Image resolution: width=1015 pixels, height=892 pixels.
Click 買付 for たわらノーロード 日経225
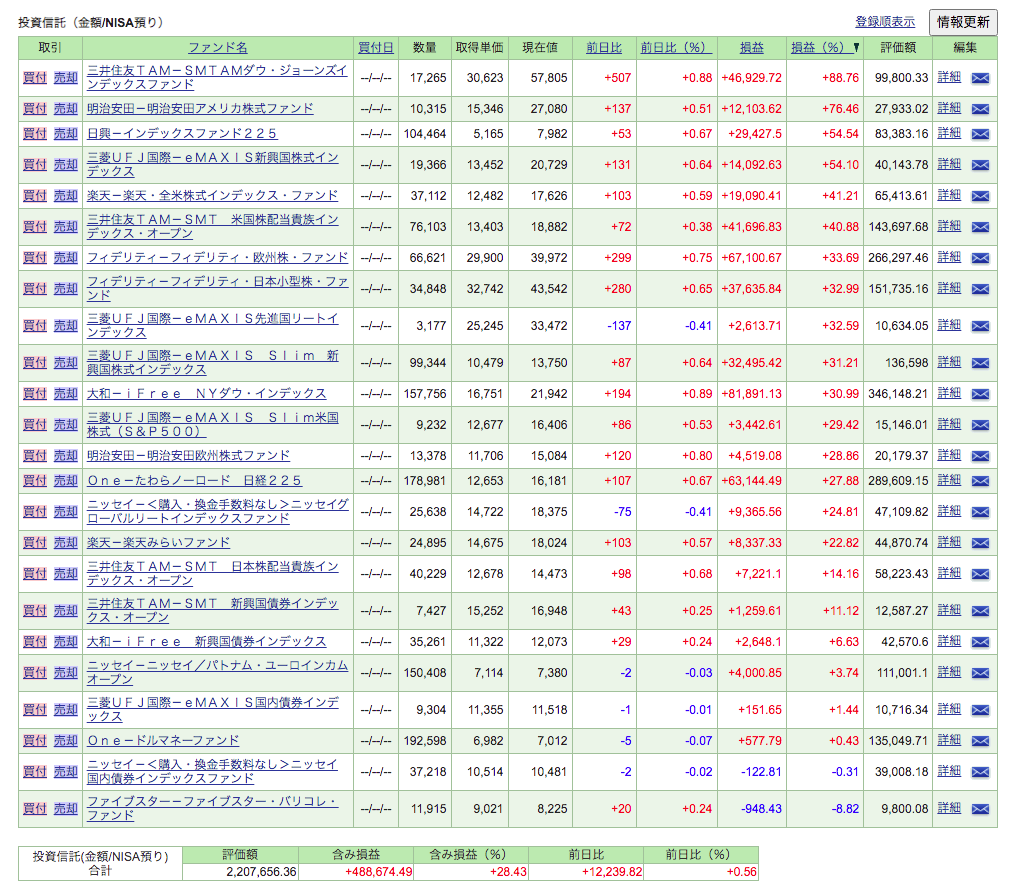(x=35, y=481)
